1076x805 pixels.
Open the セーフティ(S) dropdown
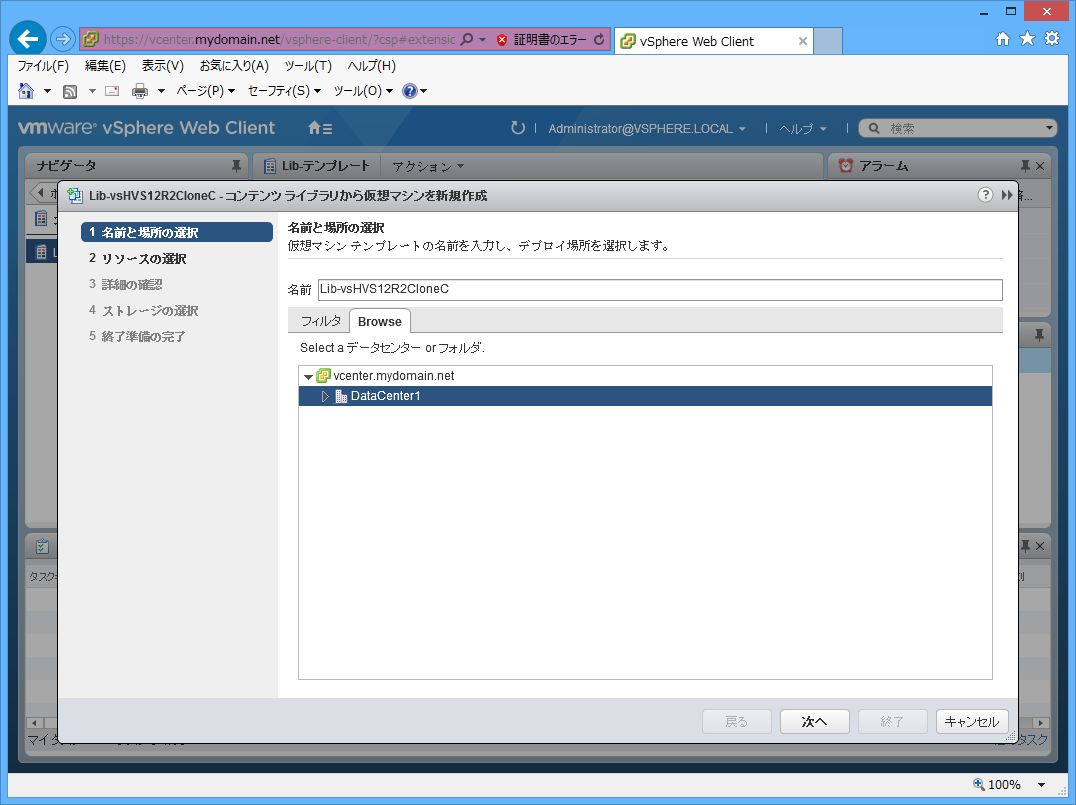[x=284, y=91]
